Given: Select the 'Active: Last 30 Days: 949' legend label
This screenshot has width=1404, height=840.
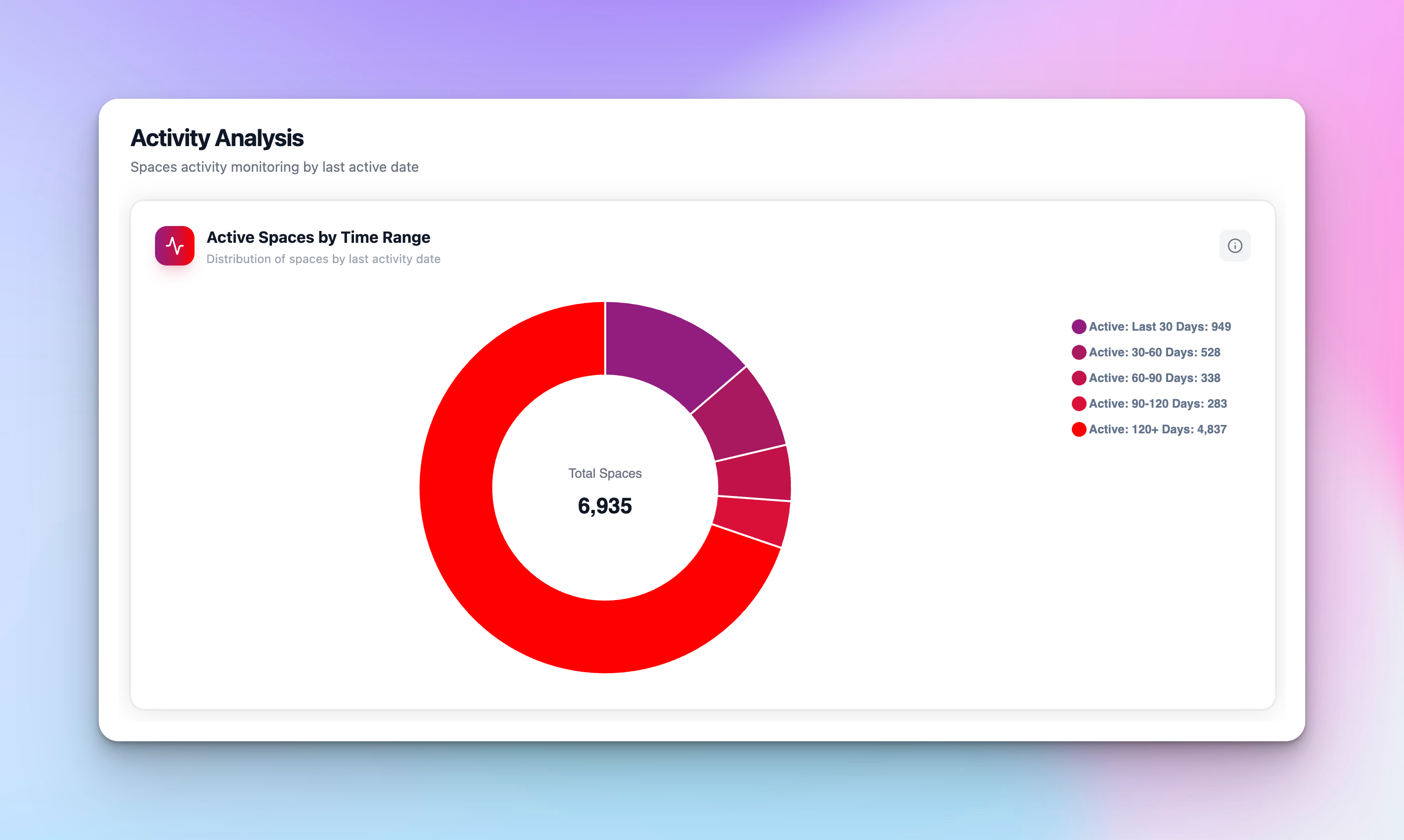Looking at the screenshot, I should pos(1160,327).
